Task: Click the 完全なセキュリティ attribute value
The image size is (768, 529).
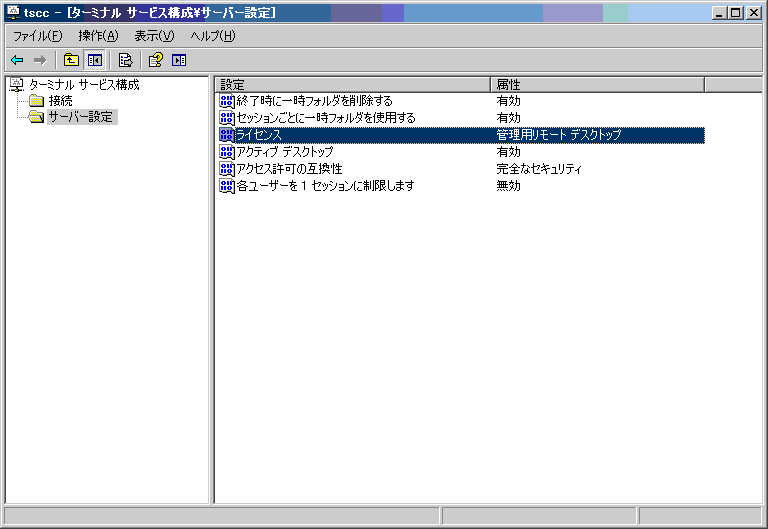Action: [539, 168]
